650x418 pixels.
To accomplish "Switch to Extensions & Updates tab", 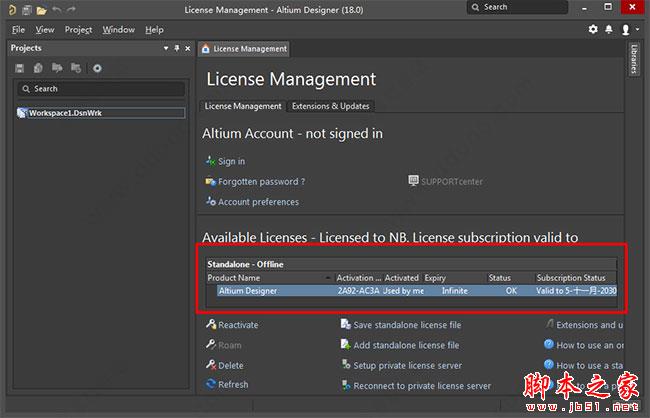I will tap(330, 106).
